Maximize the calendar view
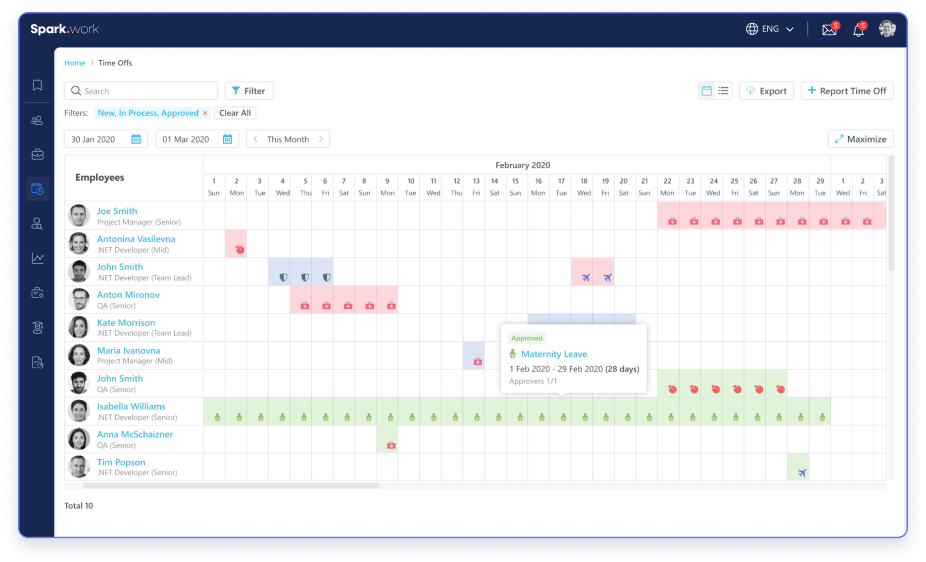The width and height of the screenshot is (926, 562). click(860, 139)
